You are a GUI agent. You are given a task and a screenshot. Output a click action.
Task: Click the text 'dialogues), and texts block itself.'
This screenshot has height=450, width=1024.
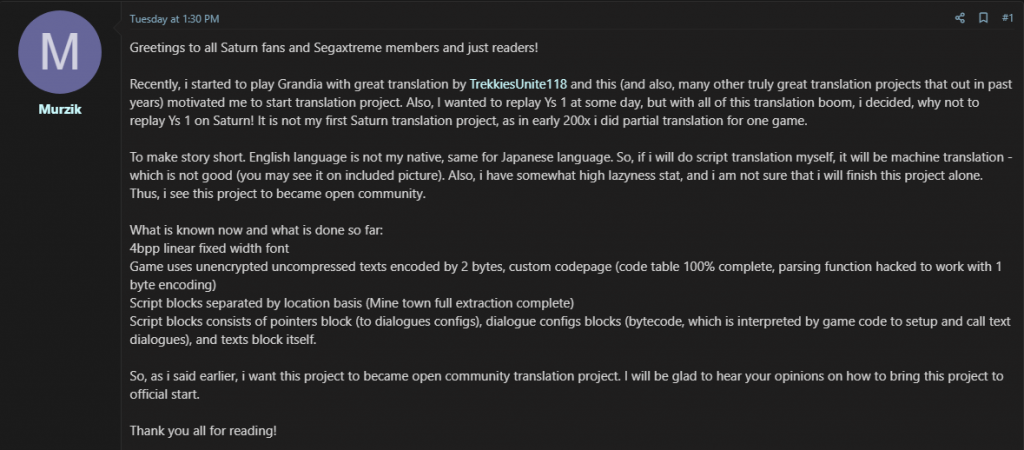(x=223, y=340)
